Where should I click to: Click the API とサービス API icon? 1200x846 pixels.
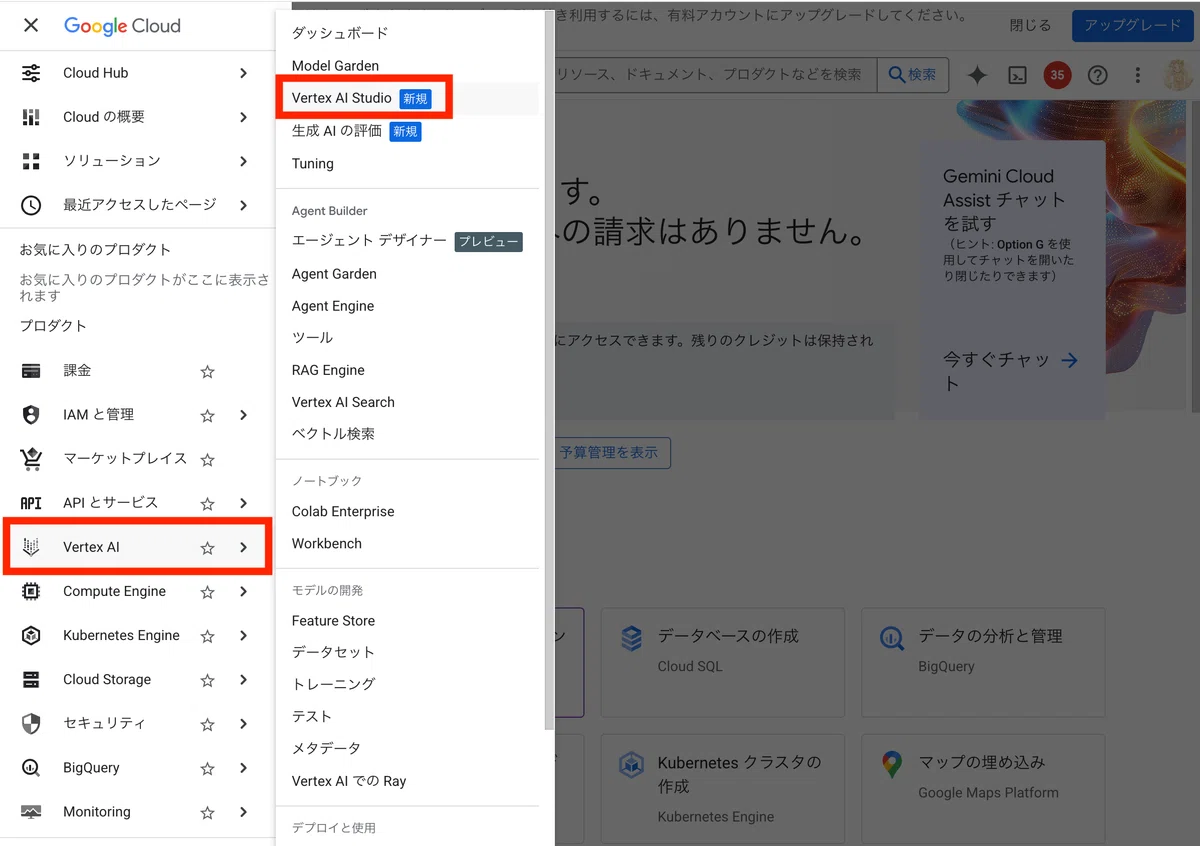pyautogui.click(x=31, y=503)
